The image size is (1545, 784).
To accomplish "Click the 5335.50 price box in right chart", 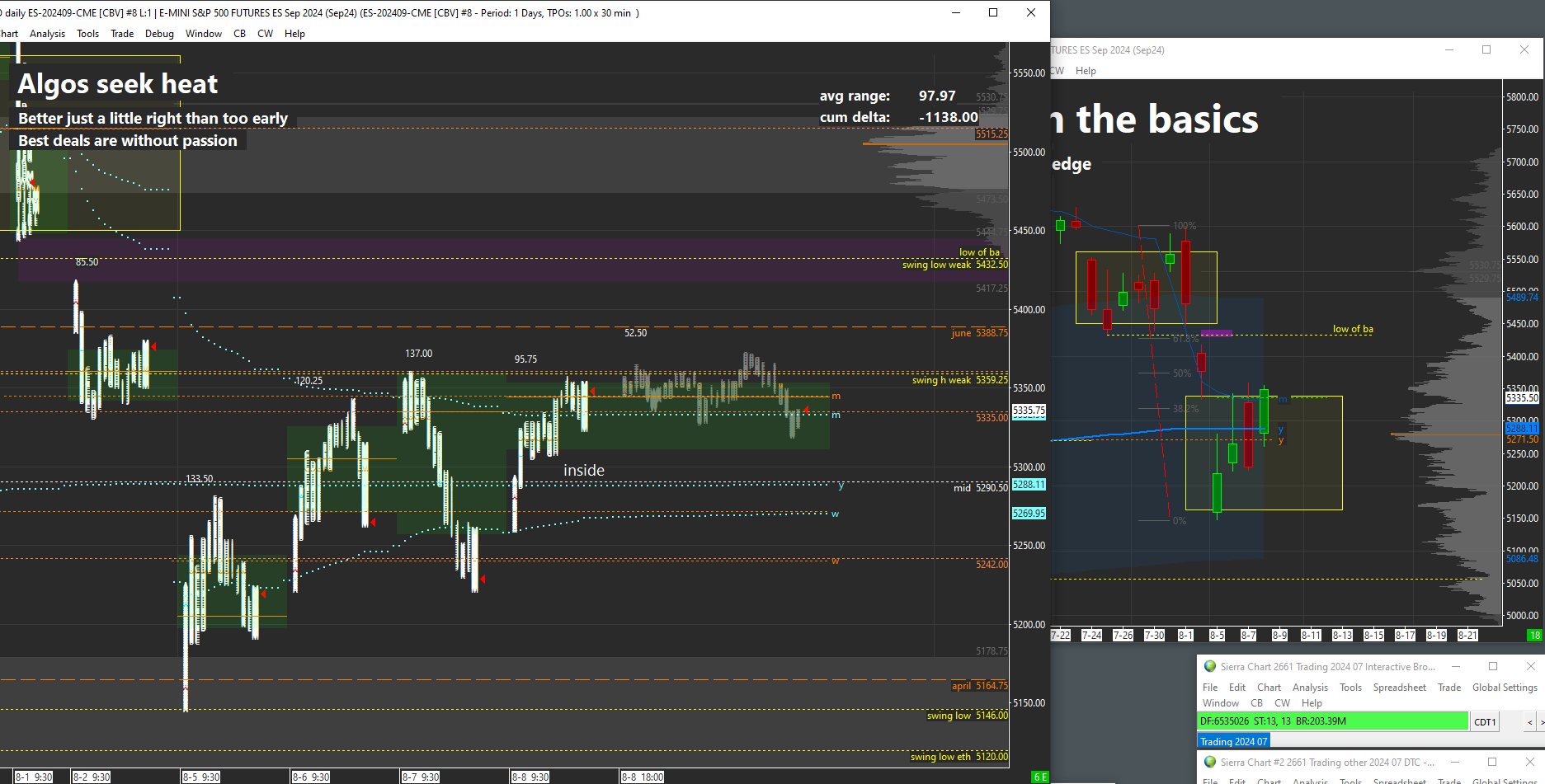I will pos(1522,398).
